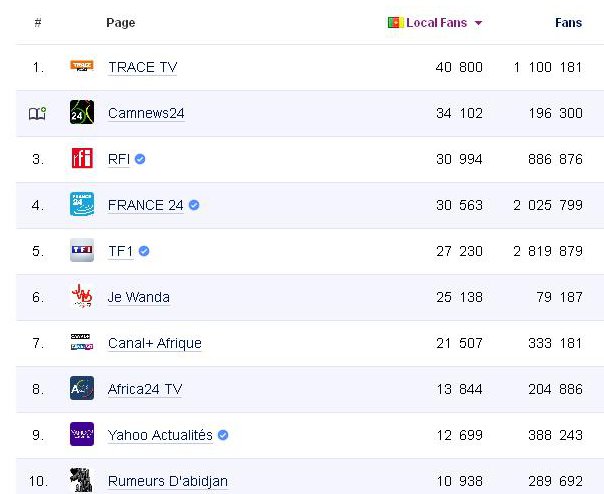
Task: Open the Camnews24 page link
Action: [x=146, y=113]
